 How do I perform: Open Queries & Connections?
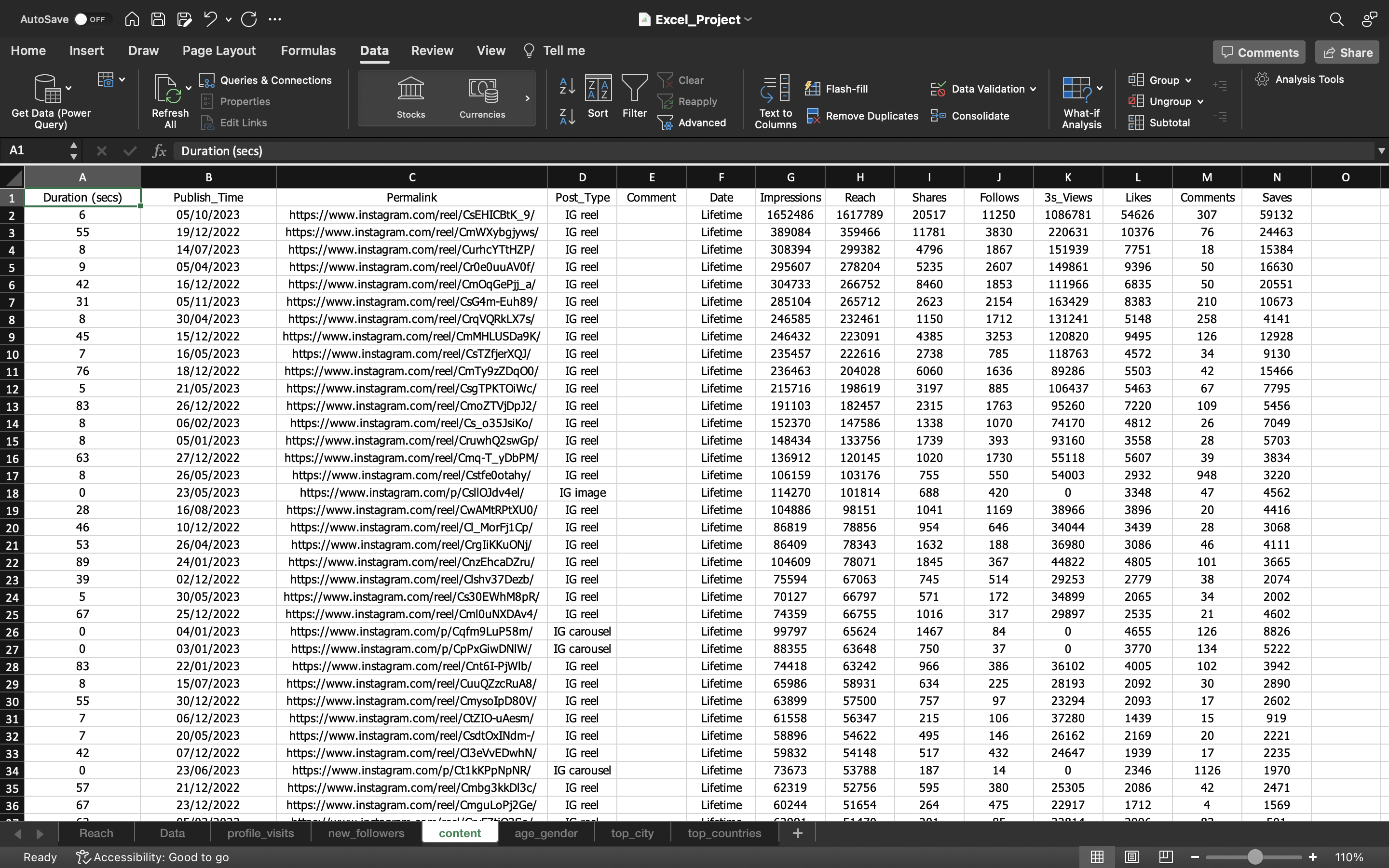tap(266, 81)
